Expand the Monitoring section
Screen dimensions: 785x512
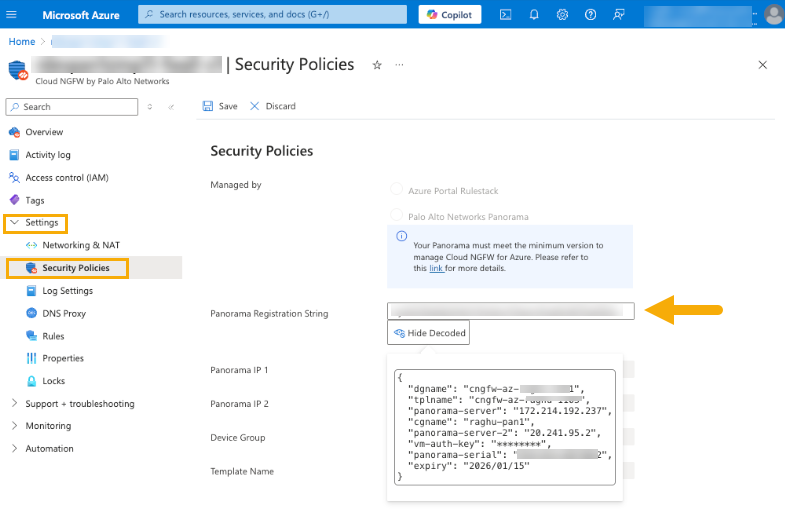(14, 426)
